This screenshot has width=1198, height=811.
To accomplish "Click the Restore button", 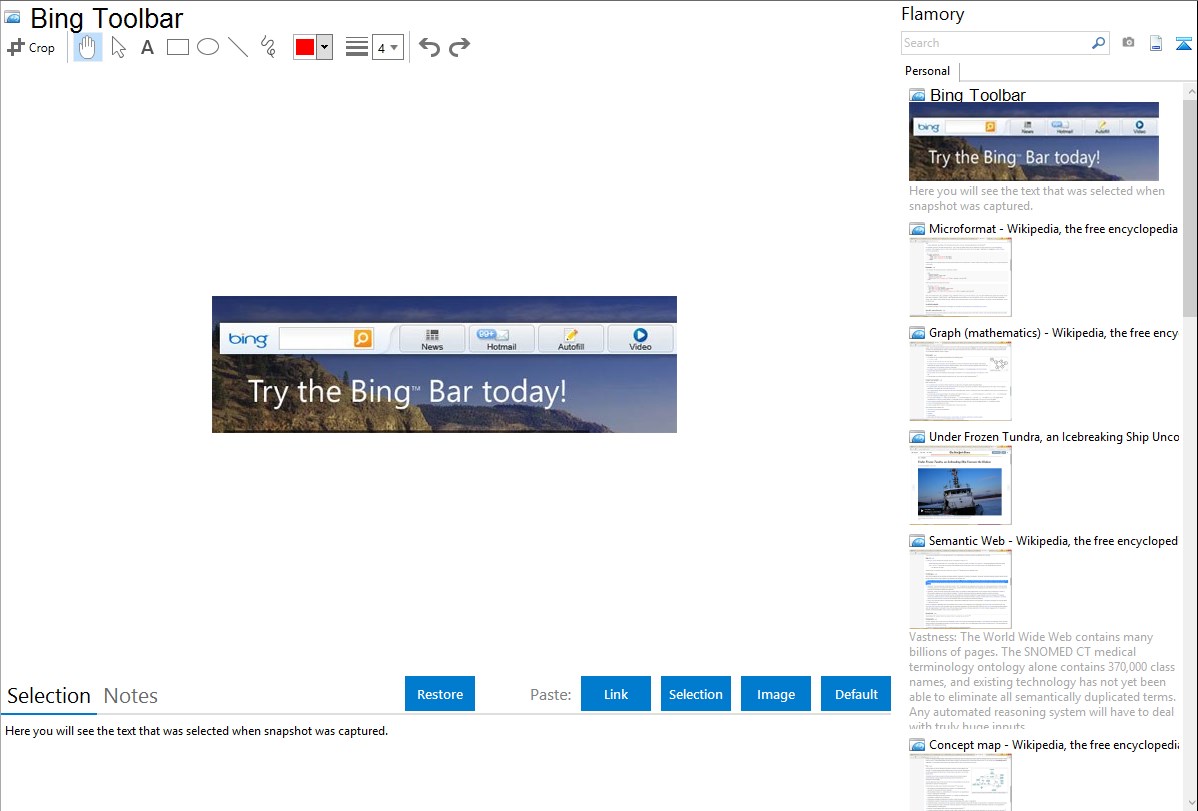I will [440, 694].
